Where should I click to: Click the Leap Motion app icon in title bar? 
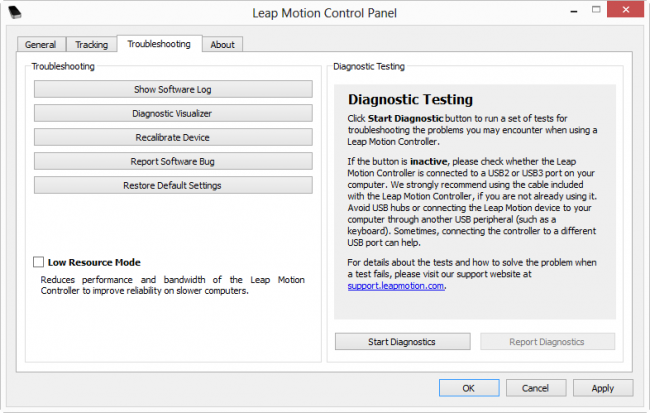(15, 14)
